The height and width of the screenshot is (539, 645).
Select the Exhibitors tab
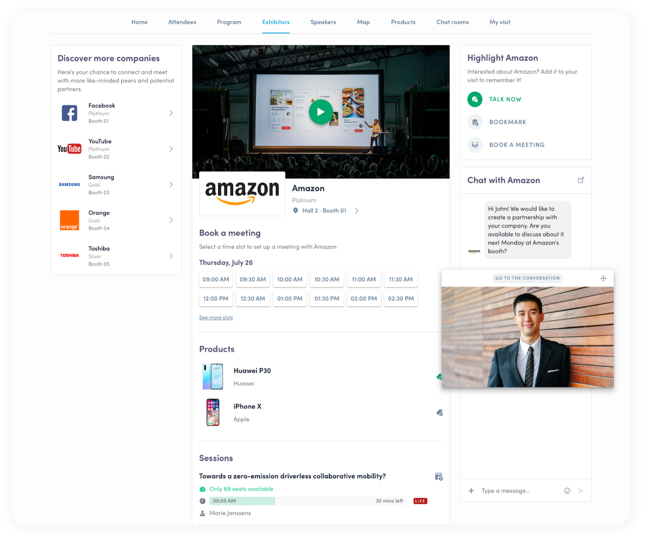[276, 22]
